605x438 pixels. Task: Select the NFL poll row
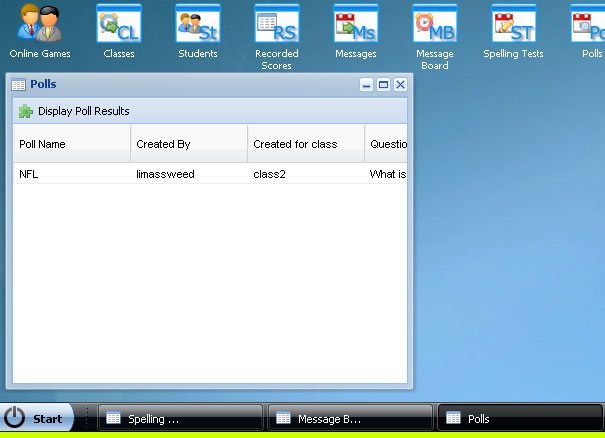coord(200,174)
